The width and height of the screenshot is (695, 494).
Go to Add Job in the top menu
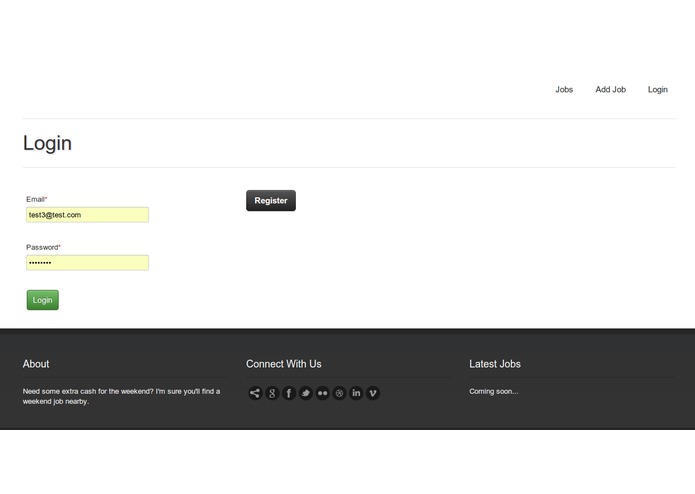click(611, 89)
